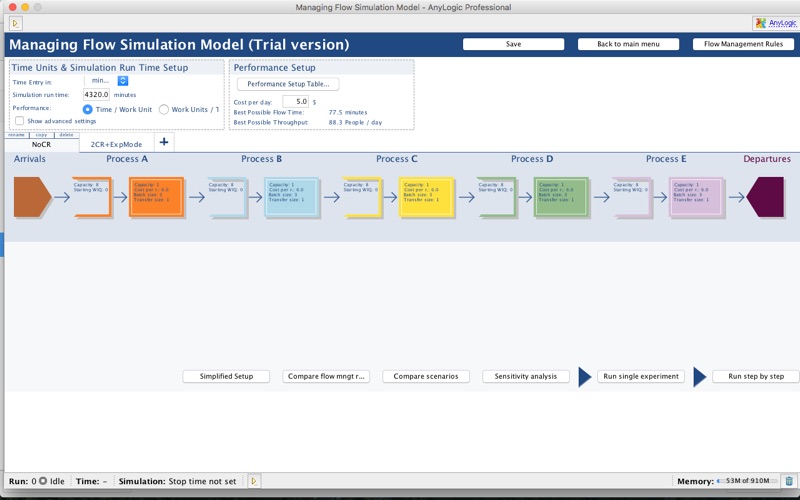This screenshot has width=800, height=500.
Task: Click the '88.3 People / day' throughput value
Action: [x=356, y=122]
